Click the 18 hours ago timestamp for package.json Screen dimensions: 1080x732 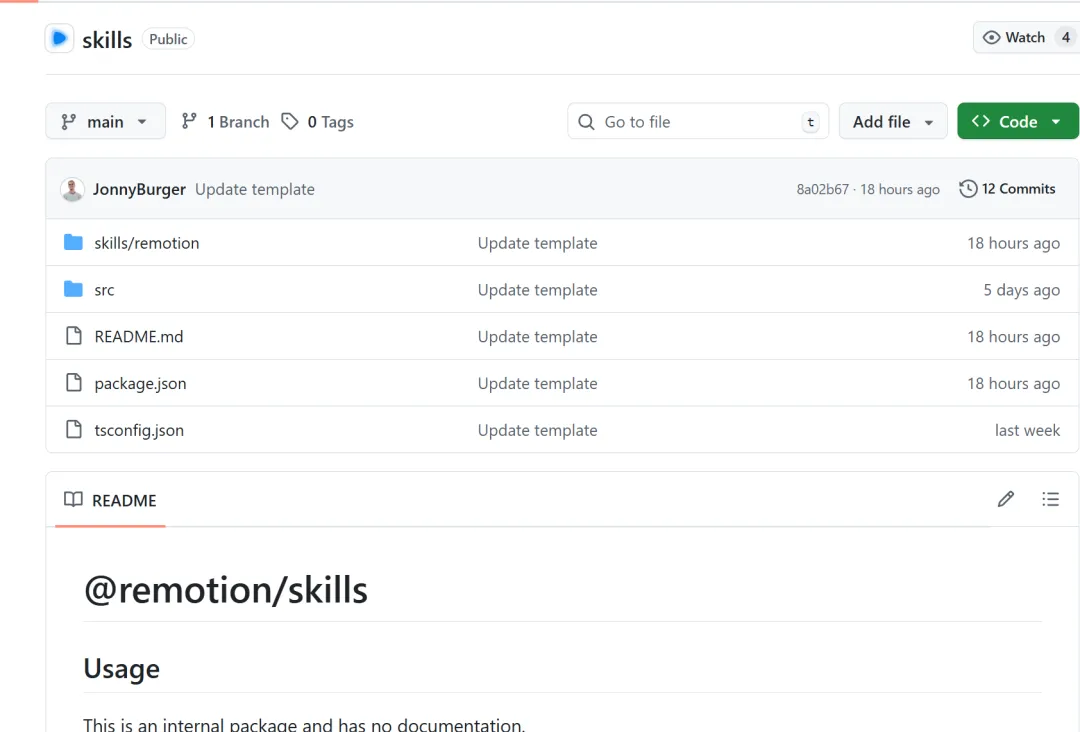[1013, 384]
